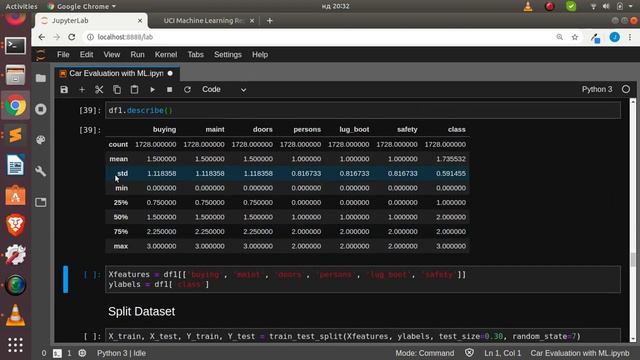
Task: Click the notebook trust shield status icon
Action: [x=469, y=353]
